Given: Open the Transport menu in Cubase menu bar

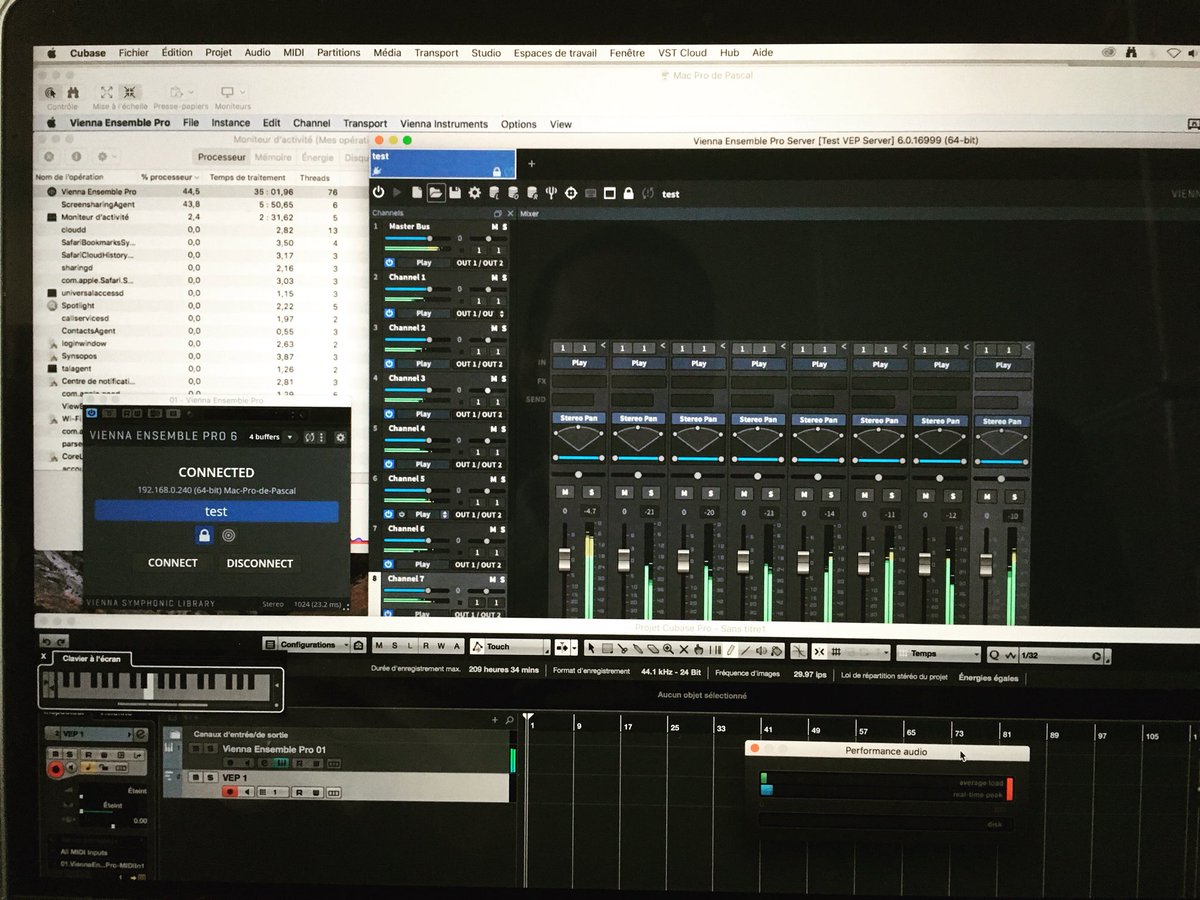Looking at the screenshot, I should click(436, 53).
